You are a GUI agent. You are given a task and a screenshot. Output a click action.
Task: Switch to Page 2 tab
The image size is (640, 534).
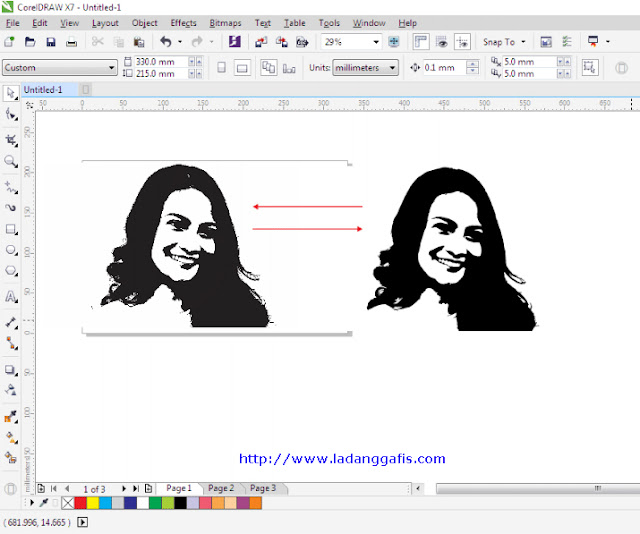click(x=221, y=488)
